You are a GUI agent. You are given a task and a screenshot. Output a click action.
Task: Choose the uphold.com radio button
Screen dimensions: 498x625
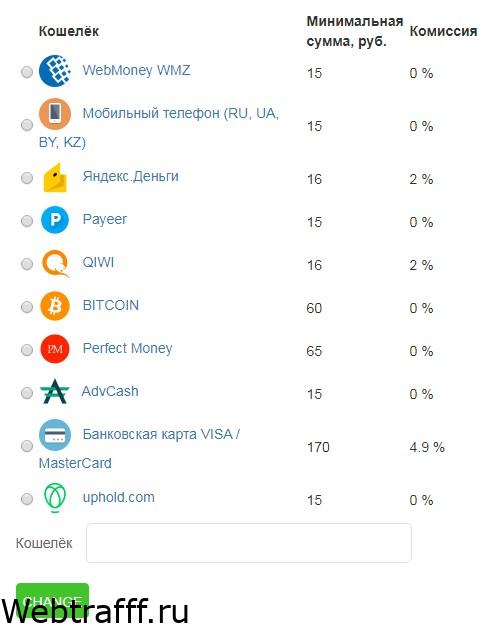tap(27, 499)
